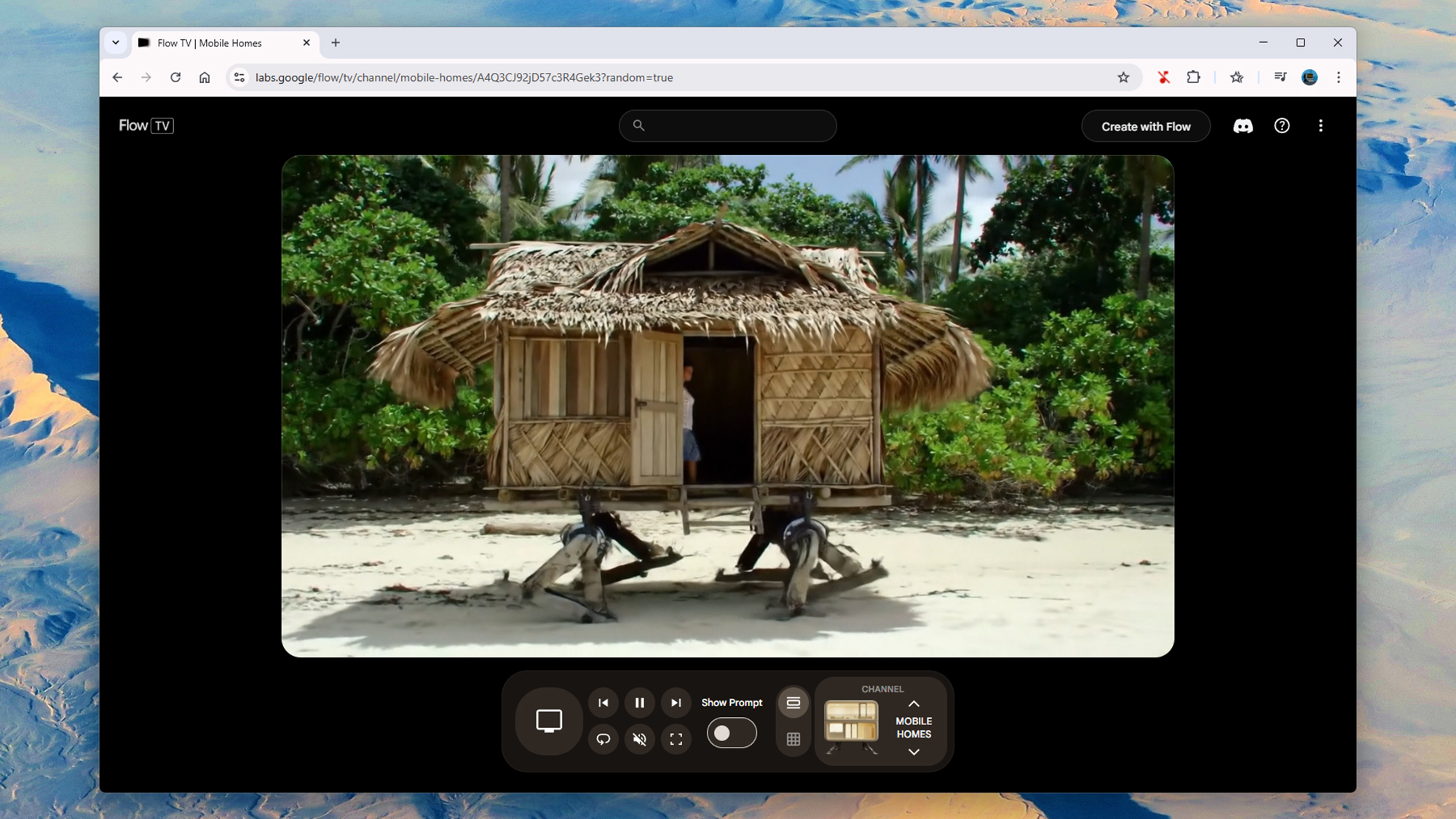Select the single-video list view icon
1456x819 pixels.
point(794,703)
